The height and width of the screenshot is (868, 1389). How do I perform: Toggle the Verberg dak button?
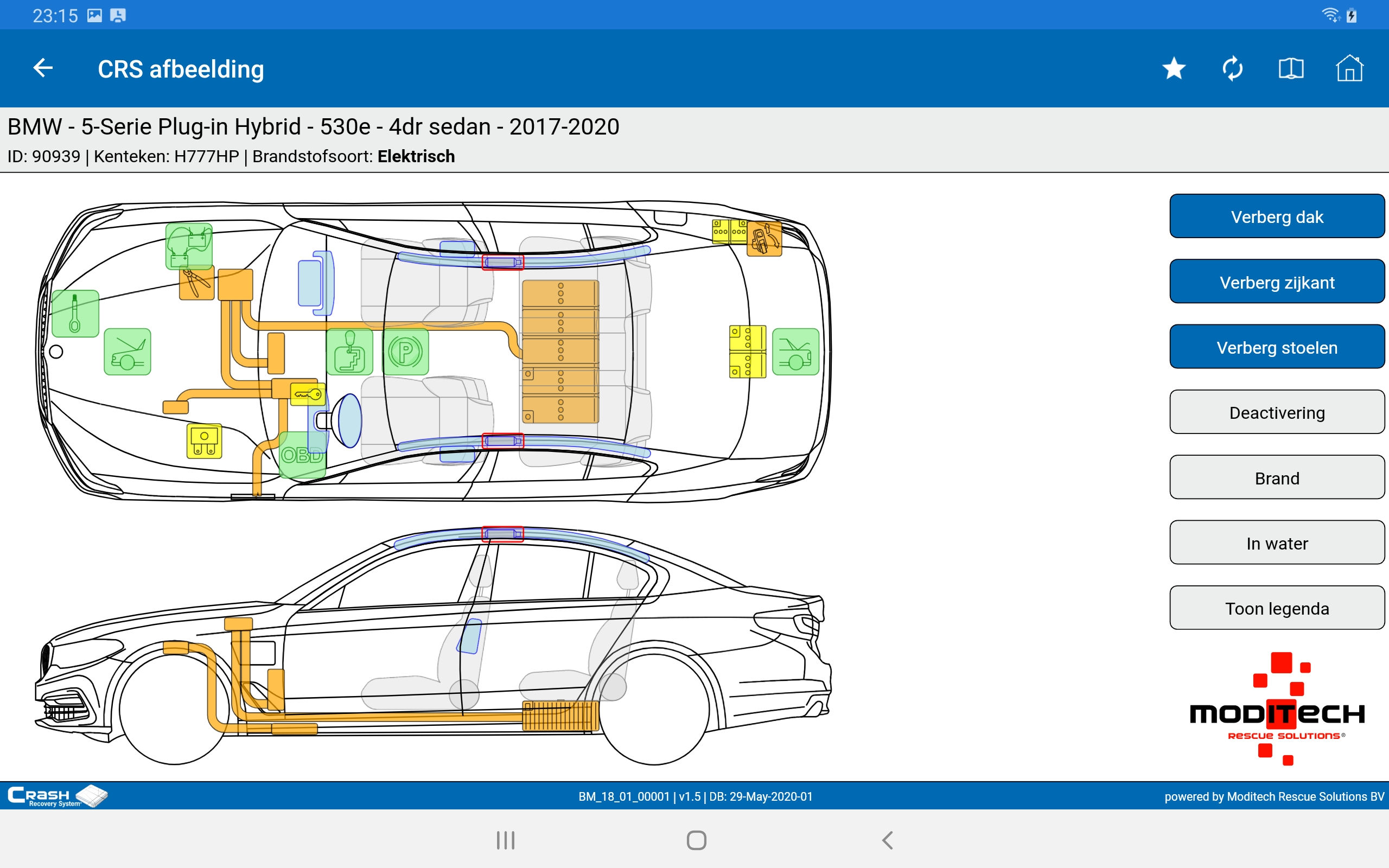(1277, 216)
